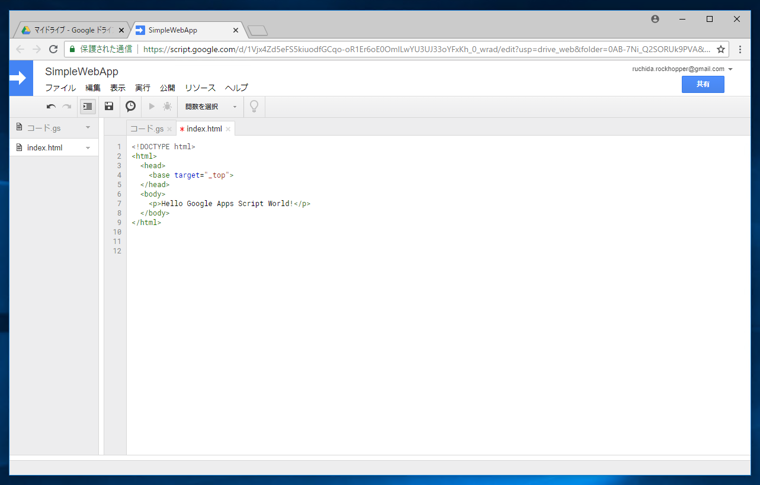Reload the browser page
Viewport: 760px width, 485px height.
53,49
